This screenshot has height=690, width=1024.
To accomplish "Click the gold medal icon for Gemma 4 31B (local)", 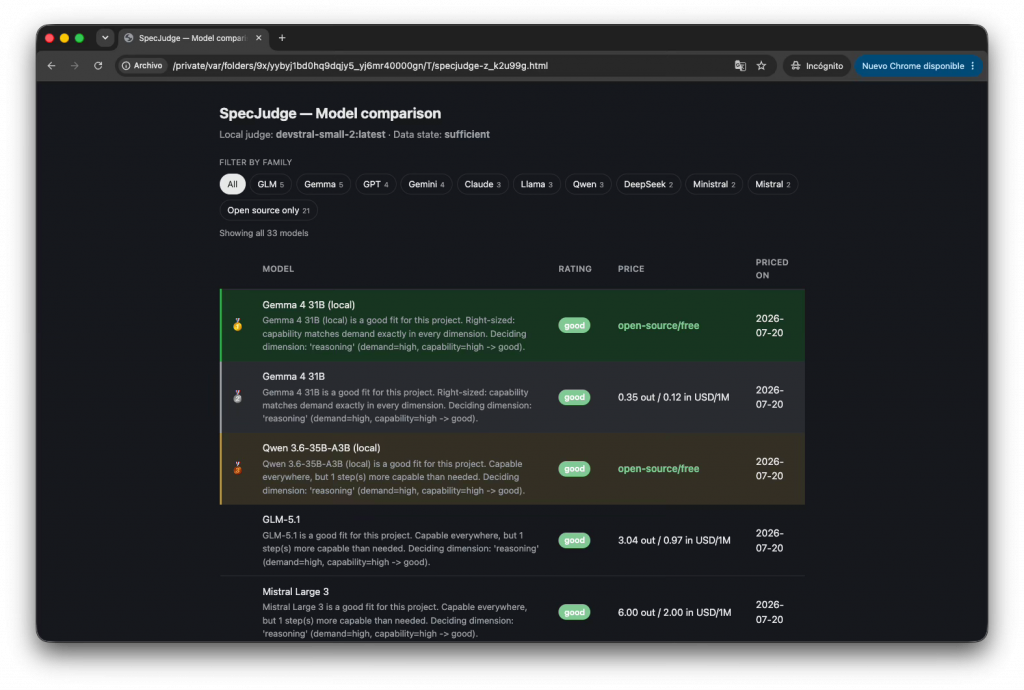I will pyautogui.click(x=238, y=325).
